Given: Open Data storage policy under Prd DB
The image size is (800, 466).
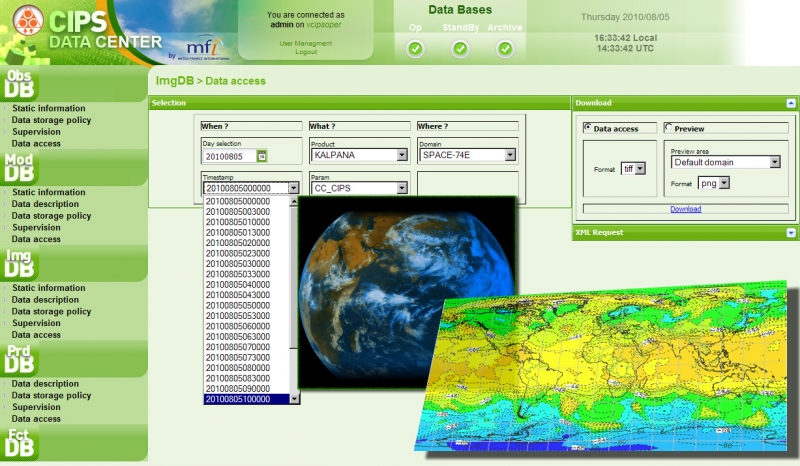Looking at the screenshot, I should 51,395.
